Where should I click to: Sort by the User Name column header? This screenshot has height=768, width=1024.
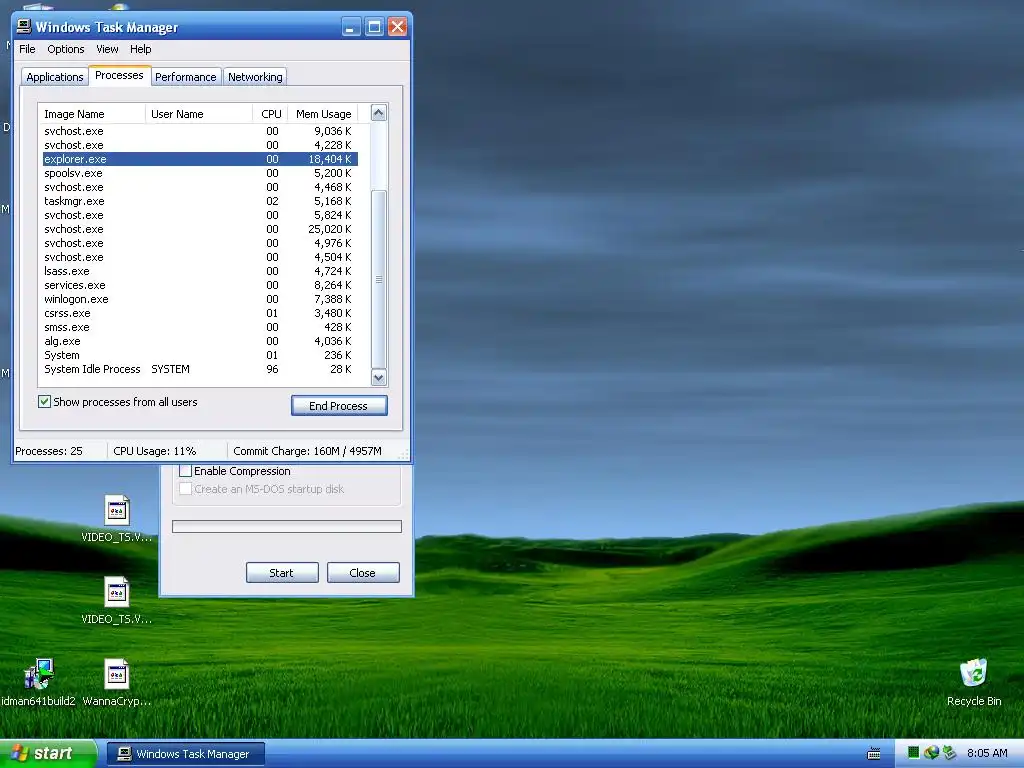199,114
